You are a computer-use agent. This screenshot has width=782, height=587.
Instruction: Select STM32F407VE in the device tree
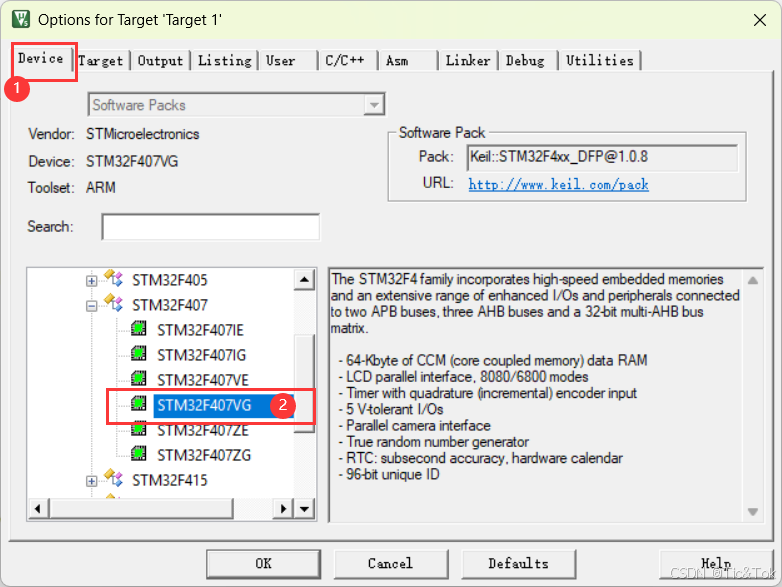click(203, 380)
